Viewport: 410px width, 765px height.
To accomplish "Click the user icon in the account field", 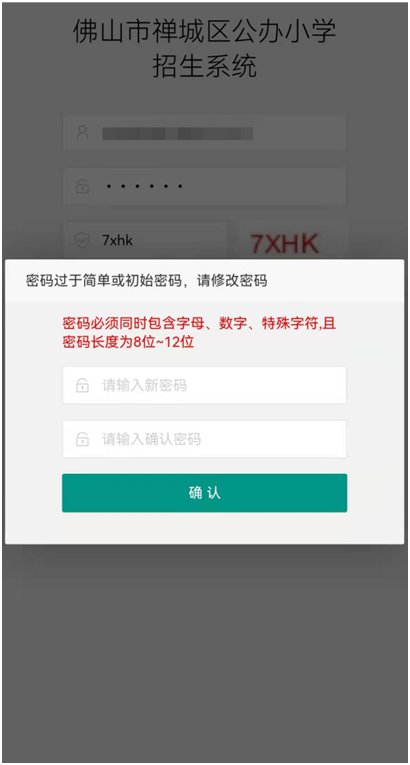I will point(83,133).
